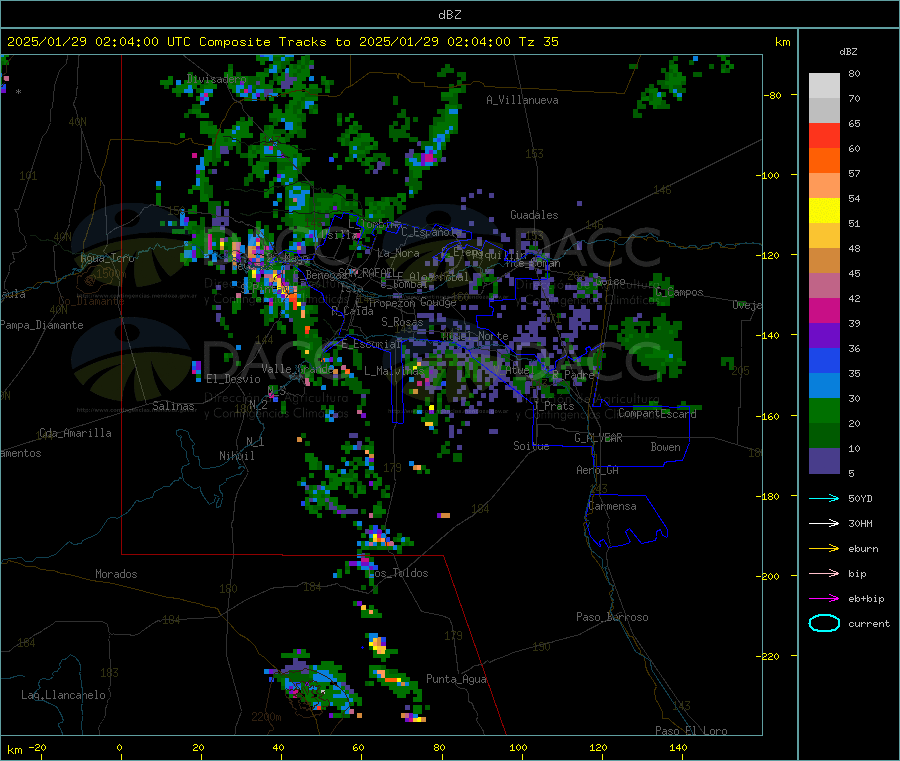Click the 'Guadales' map label
Viewport: 900px width, 761px height.
coord(534,215)
